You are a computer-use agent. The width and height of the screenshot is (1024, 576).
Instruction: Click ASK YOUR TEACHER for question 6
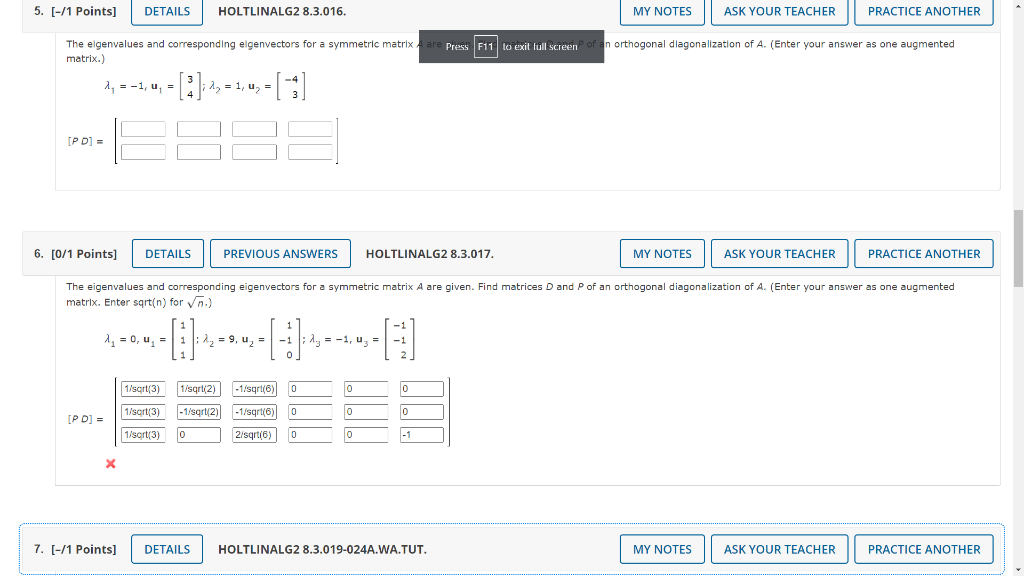point(779,253)
